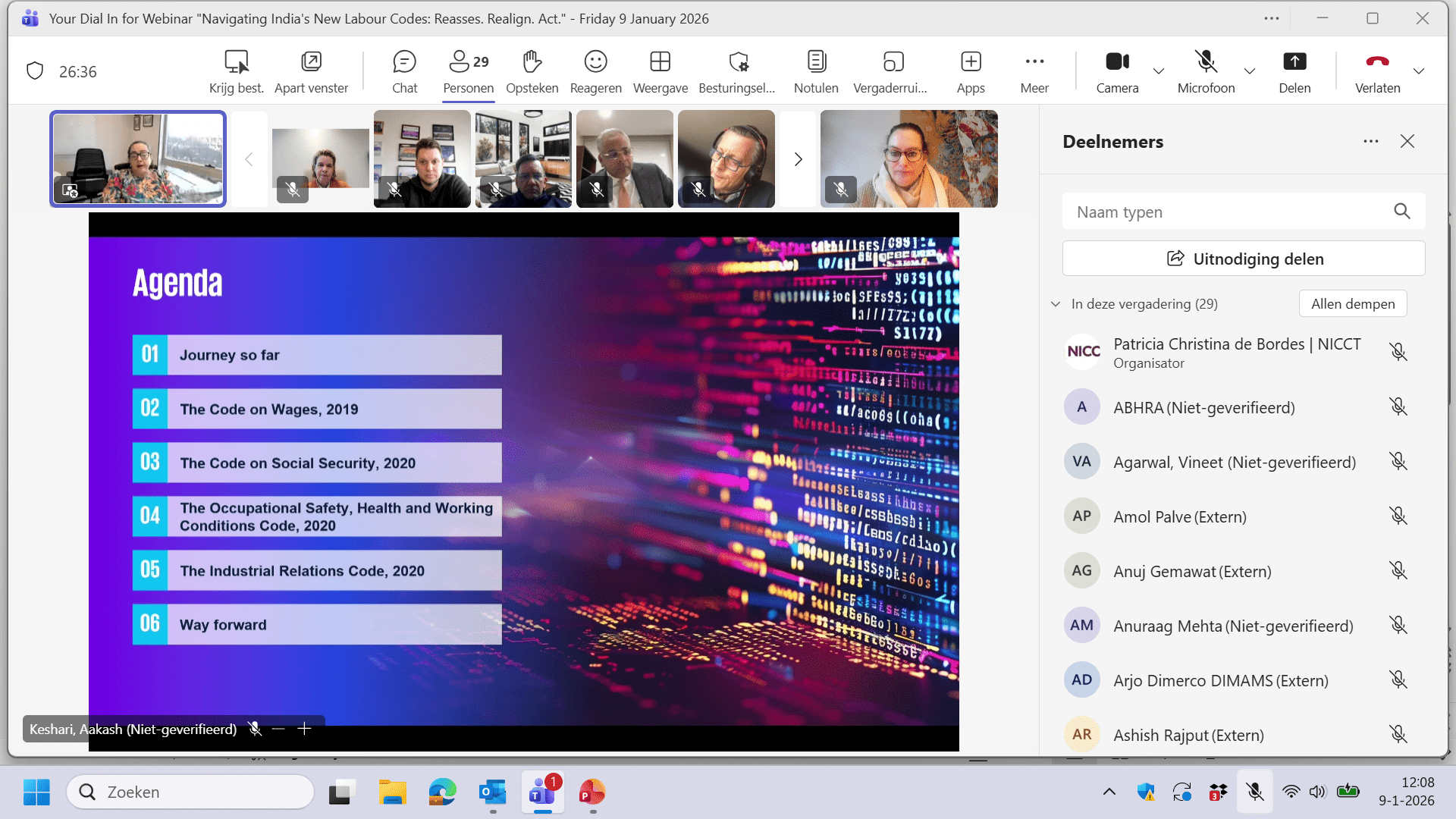Open the Meer menu
1456x819 pixels.
tap(1034, 62)
